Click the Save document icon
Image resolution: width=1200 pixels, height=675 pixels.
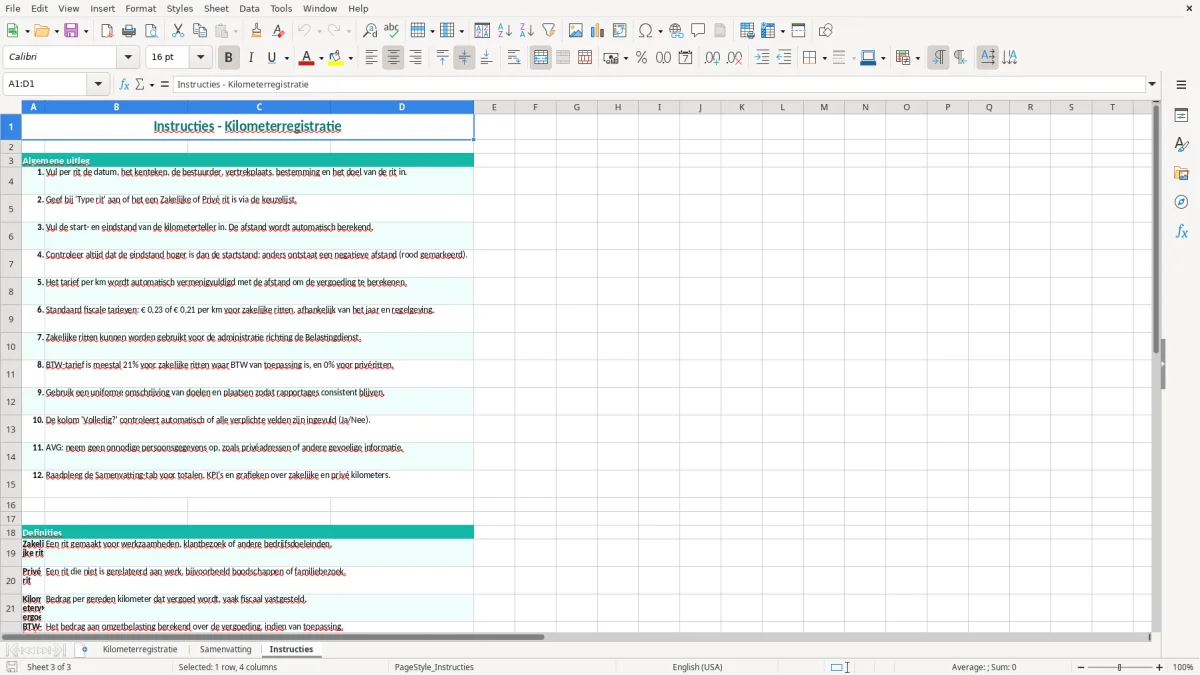[71, 31]
